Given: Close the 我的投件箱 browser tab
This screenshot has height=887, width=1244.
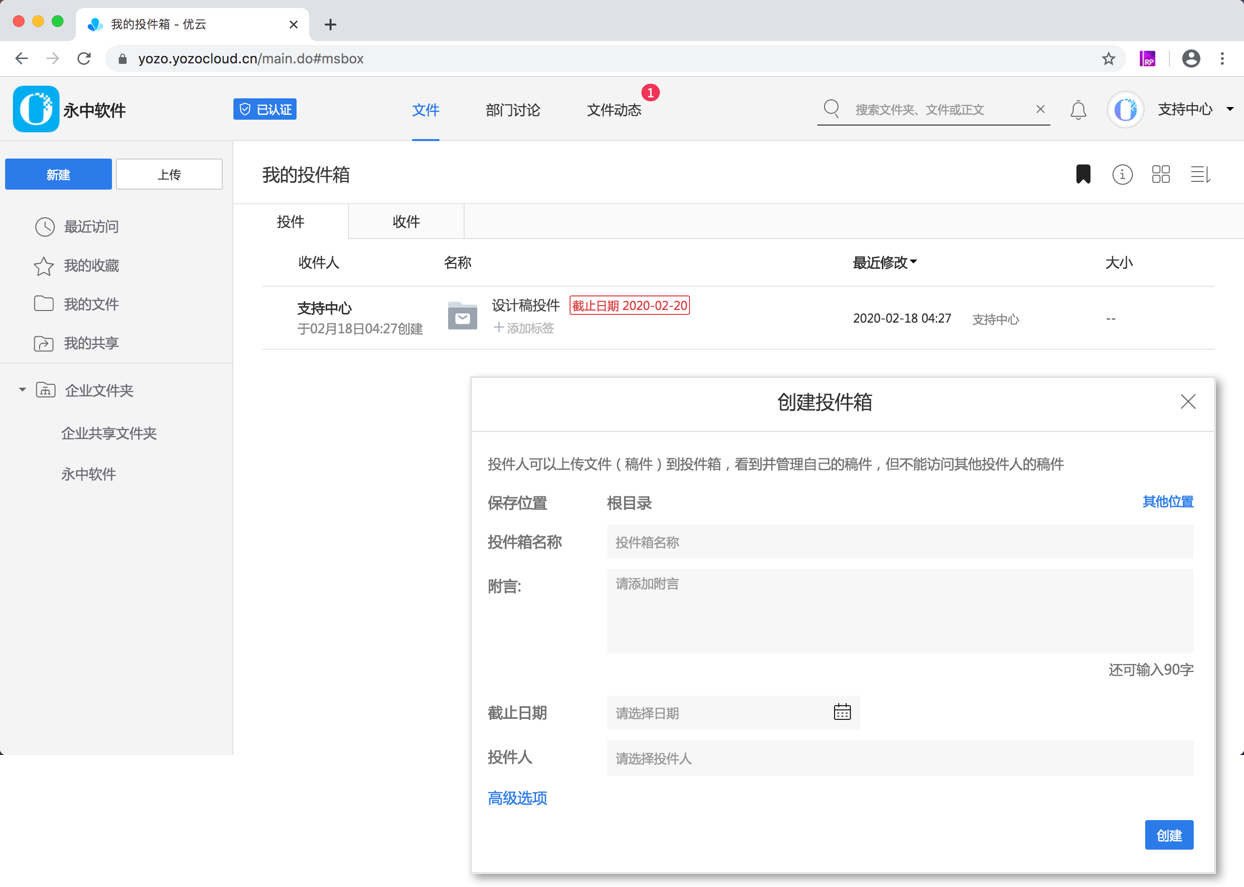Looking at the screenshot, I should [293, 24].
